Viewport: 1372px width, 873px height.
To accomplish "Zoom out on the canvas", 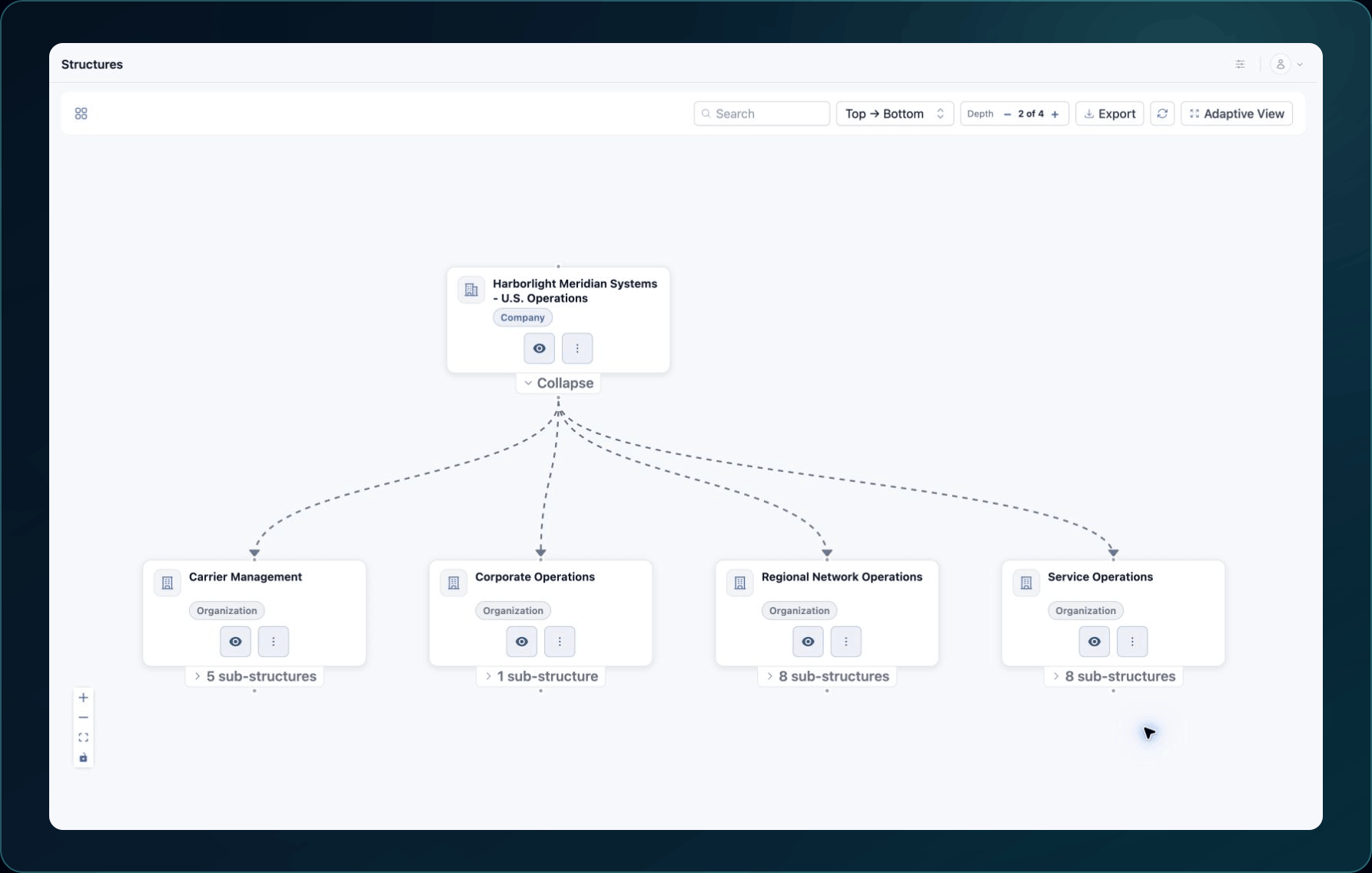I will point(83,718).
